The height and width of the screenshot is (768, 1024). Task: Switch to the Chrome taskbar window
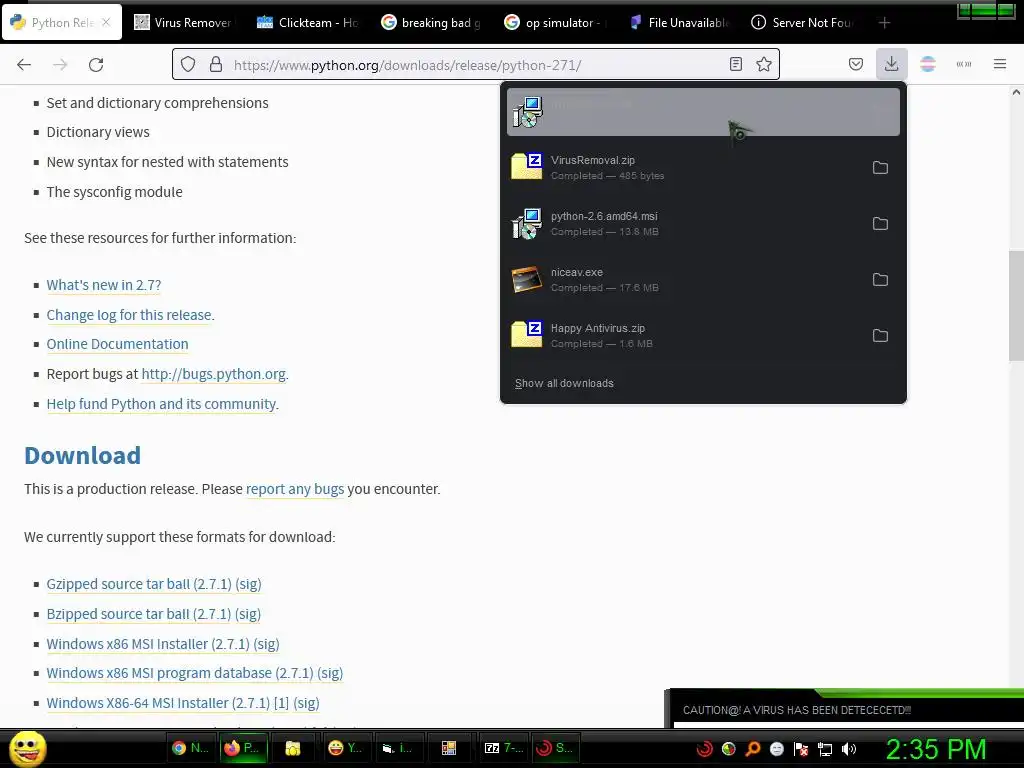[190, 748]
